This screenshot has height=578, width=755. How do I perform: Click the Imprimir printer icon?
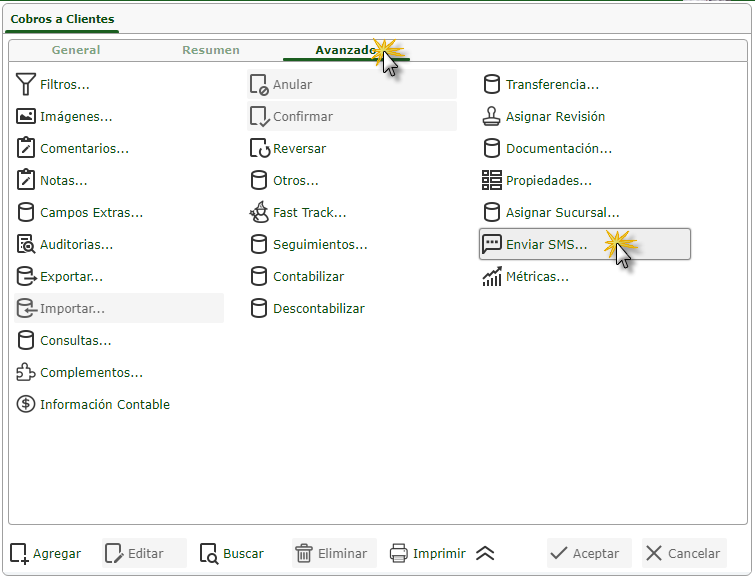tap(399, 553)
